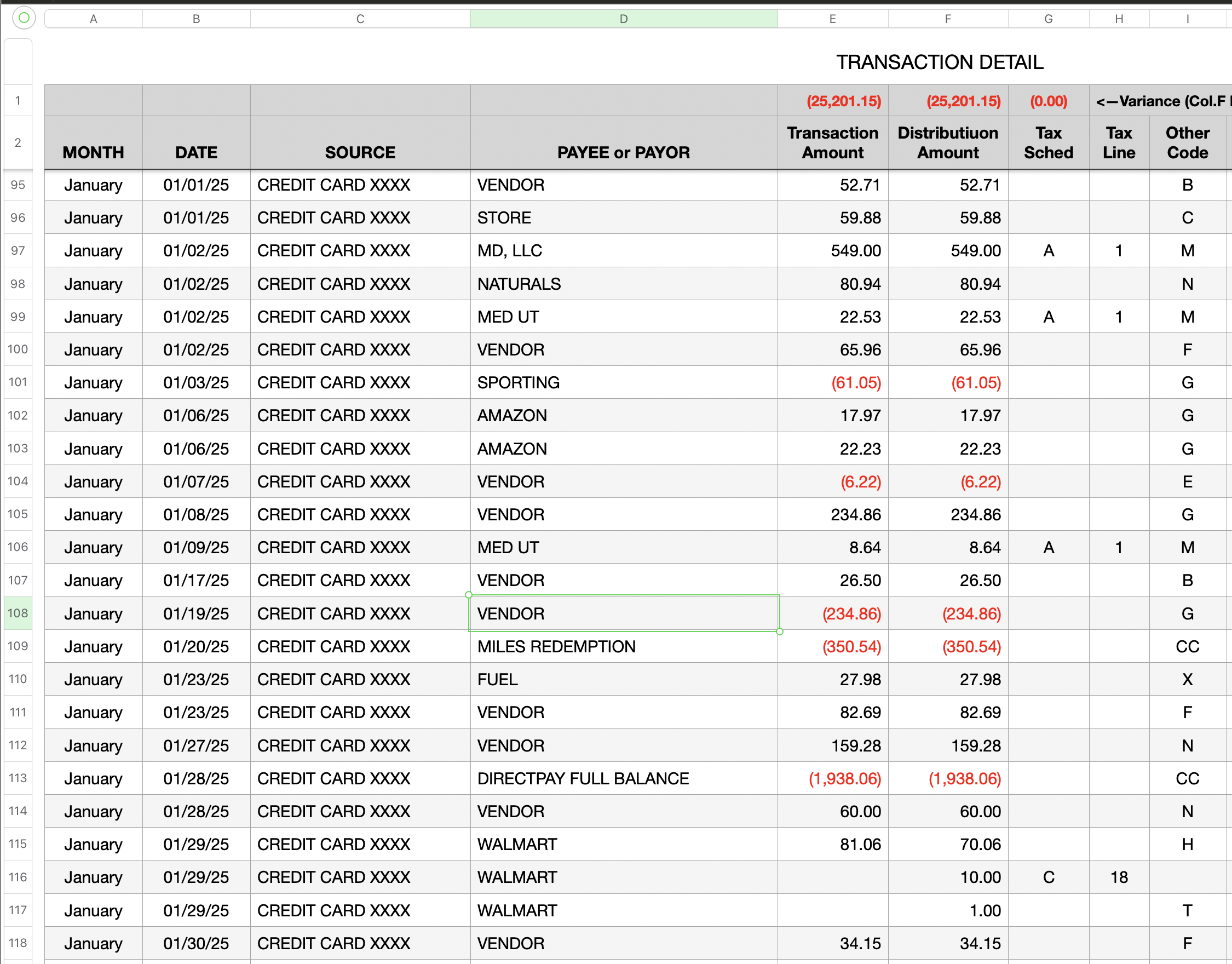Viewport: 1232px width, 964px height.
Task: Click the Tax Line 18 cell
Action: coord(1119,877)
